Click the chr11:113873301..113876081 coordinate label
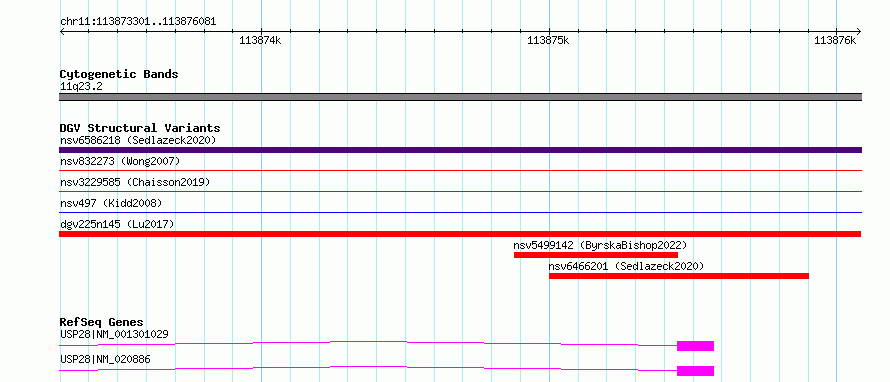Screen dimensions: 890x382 pyautogui.click(x=138, y=22)
